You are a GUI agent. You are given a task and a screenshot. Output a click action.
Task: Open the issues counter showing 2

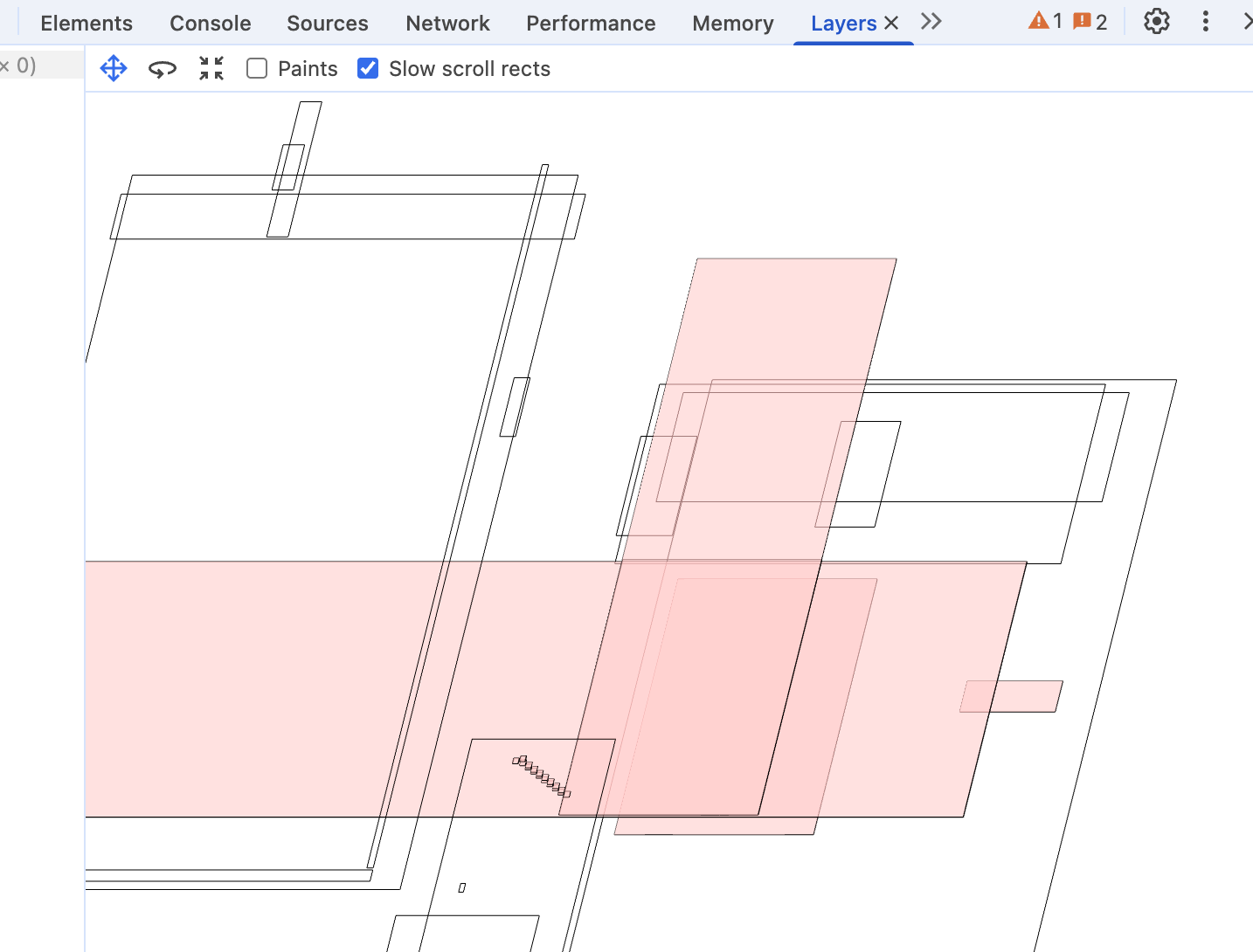(1090, 22)
